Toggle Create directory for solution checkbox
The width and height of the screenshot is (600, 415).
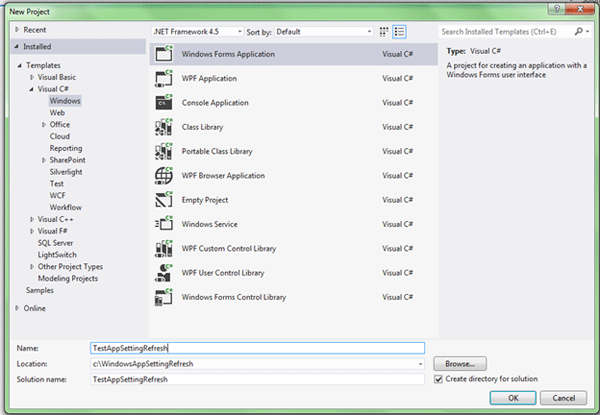tap(439, 379)
